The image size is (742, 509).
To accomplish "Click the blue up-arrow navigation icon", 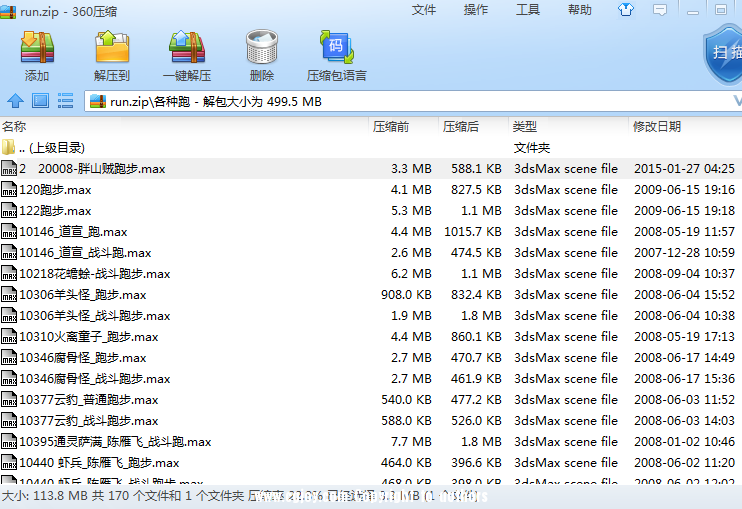I will point(15,101).
